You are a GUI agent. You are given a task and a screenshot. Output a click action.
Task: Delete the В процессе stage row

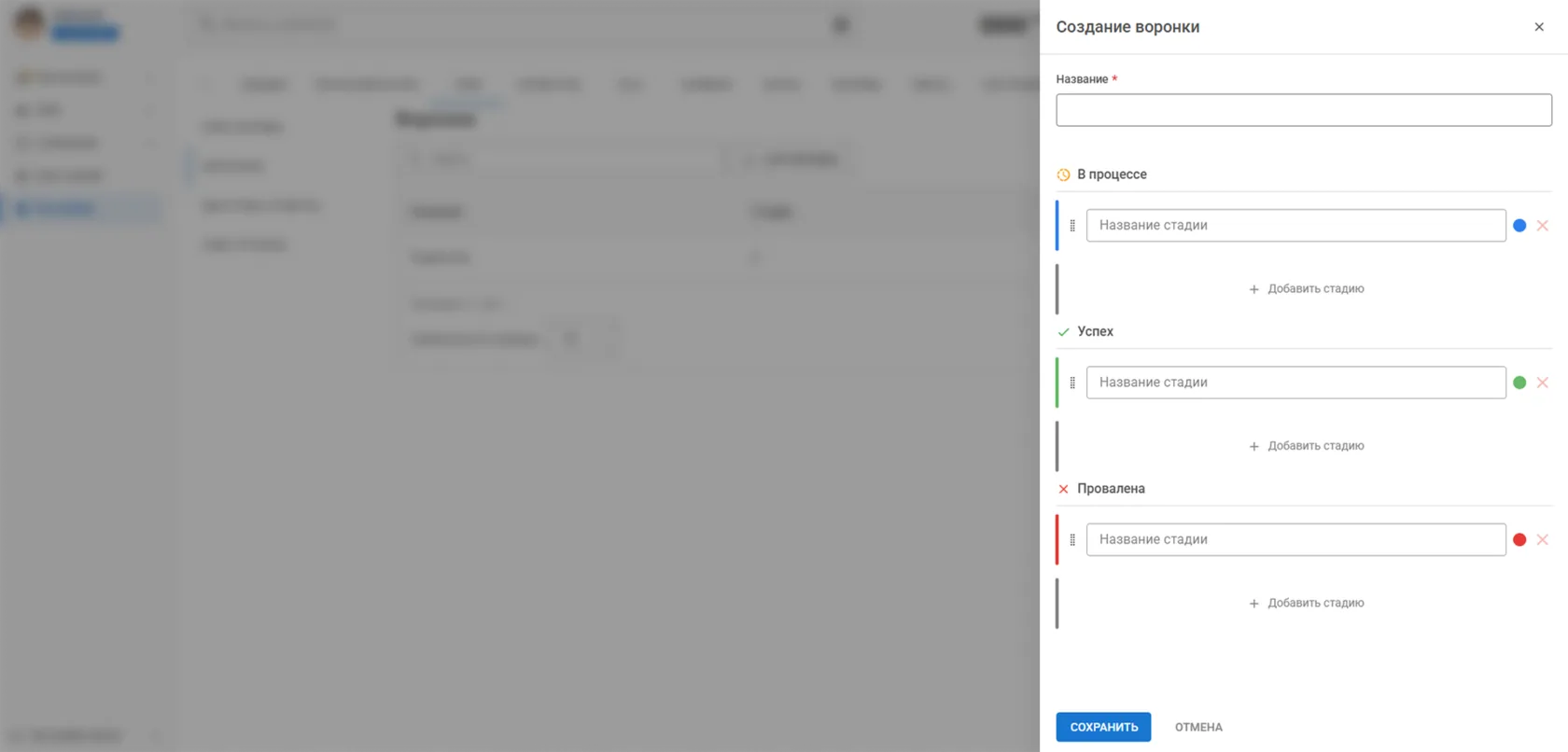tap(1543, 226)
